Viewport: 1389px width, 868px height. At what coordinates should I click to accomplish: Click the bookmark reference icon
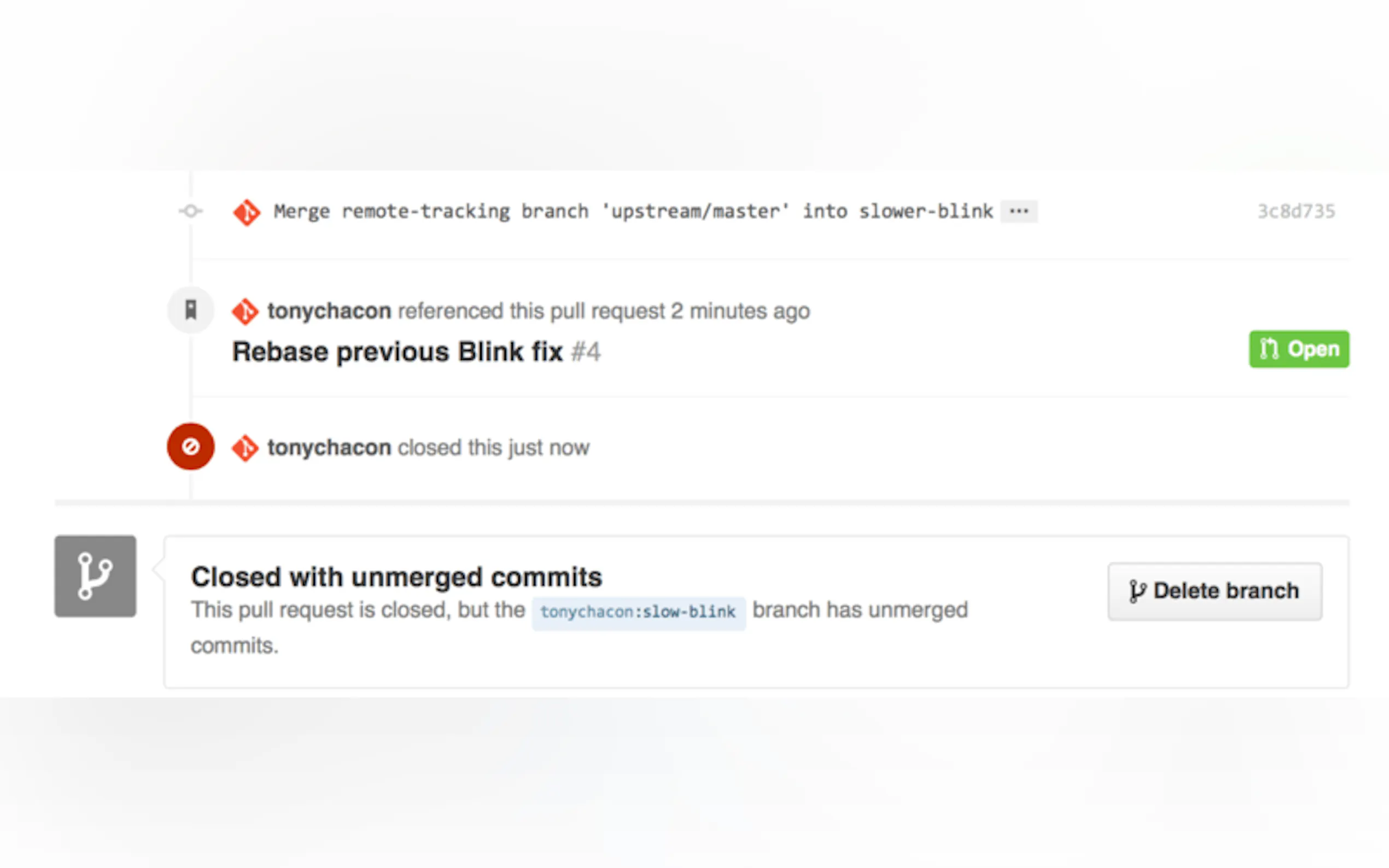(x=191, y=310)
